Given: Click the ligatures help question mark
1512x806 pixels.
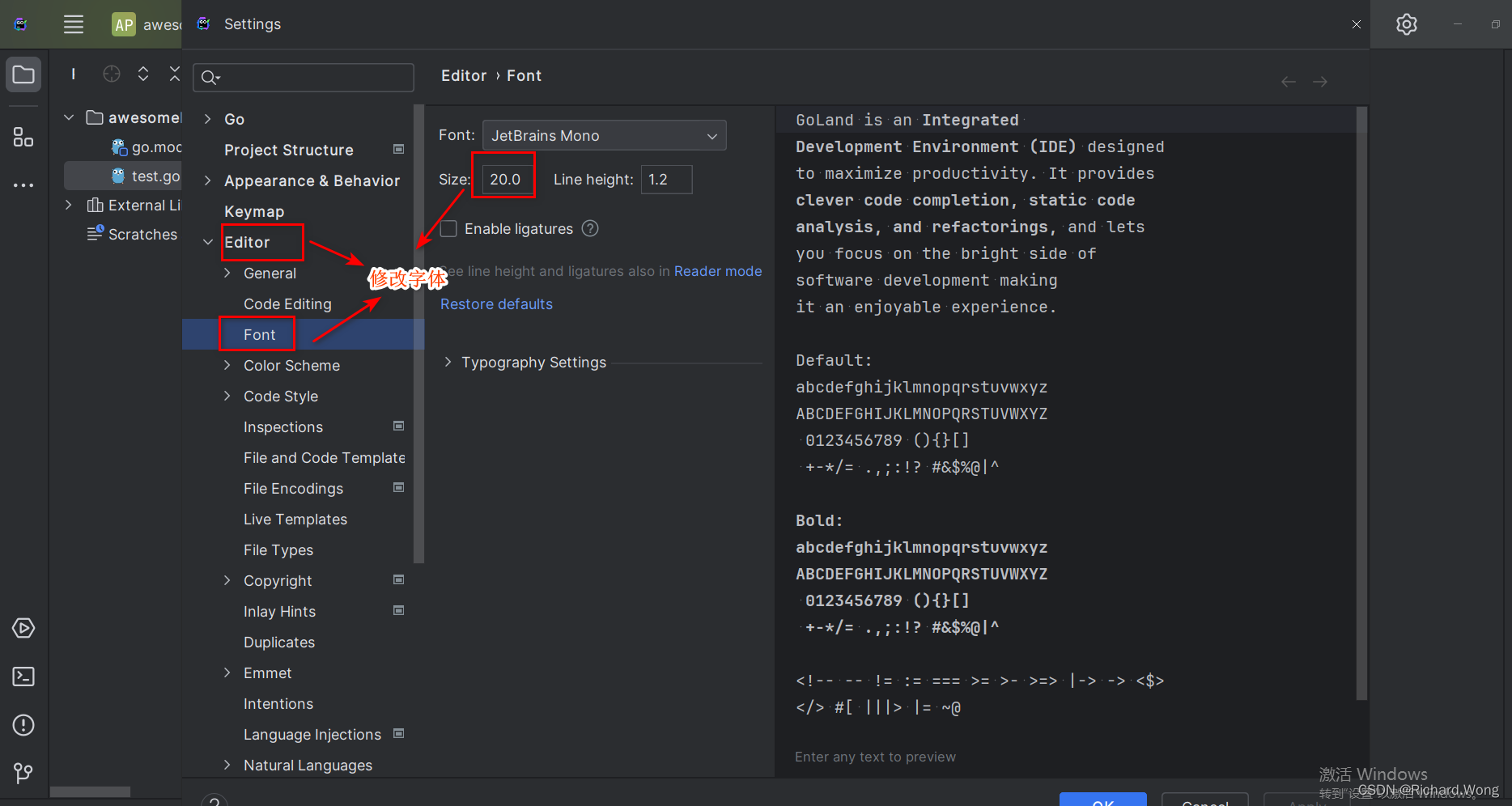Looking at the screenshot, I should pyautogui.click(x=590, y=229).
